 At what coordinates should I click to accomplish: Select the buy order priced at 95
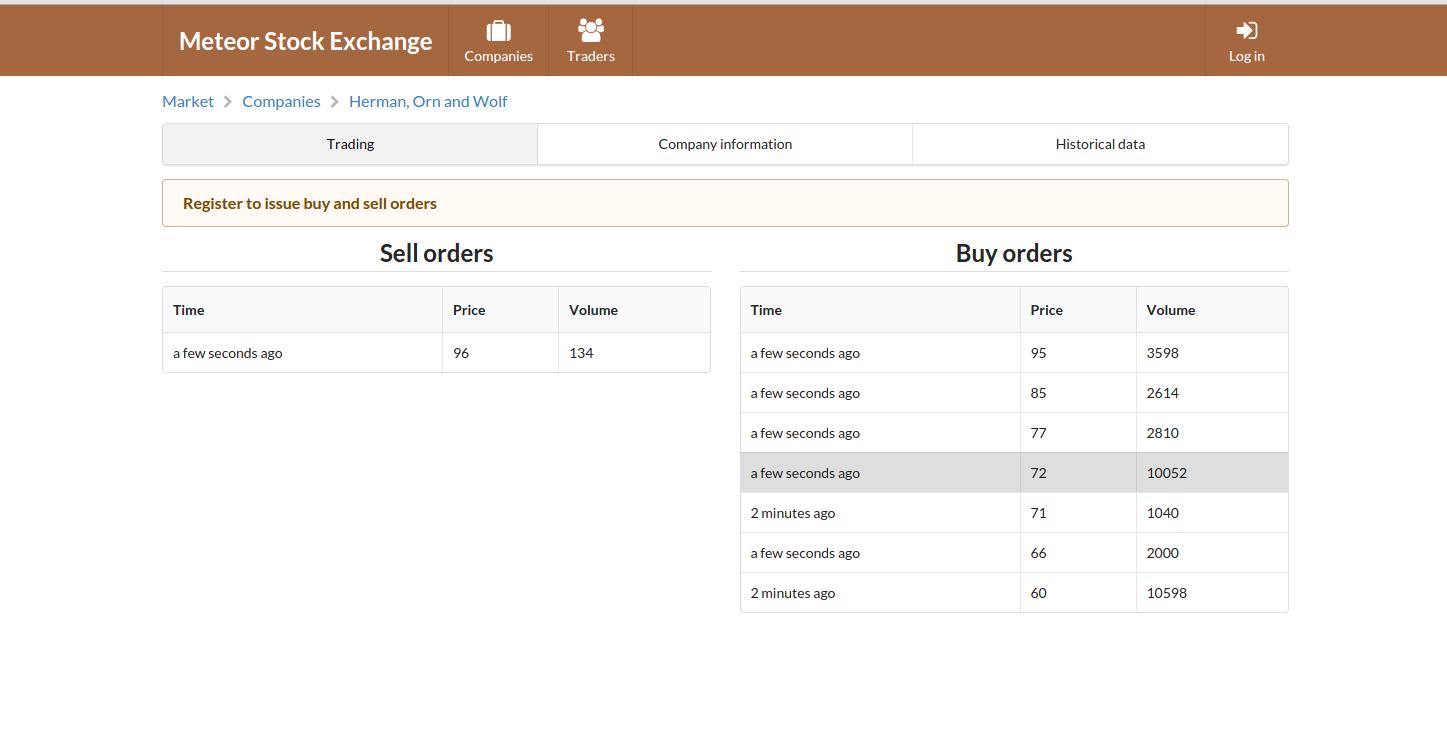point(1014,353)
